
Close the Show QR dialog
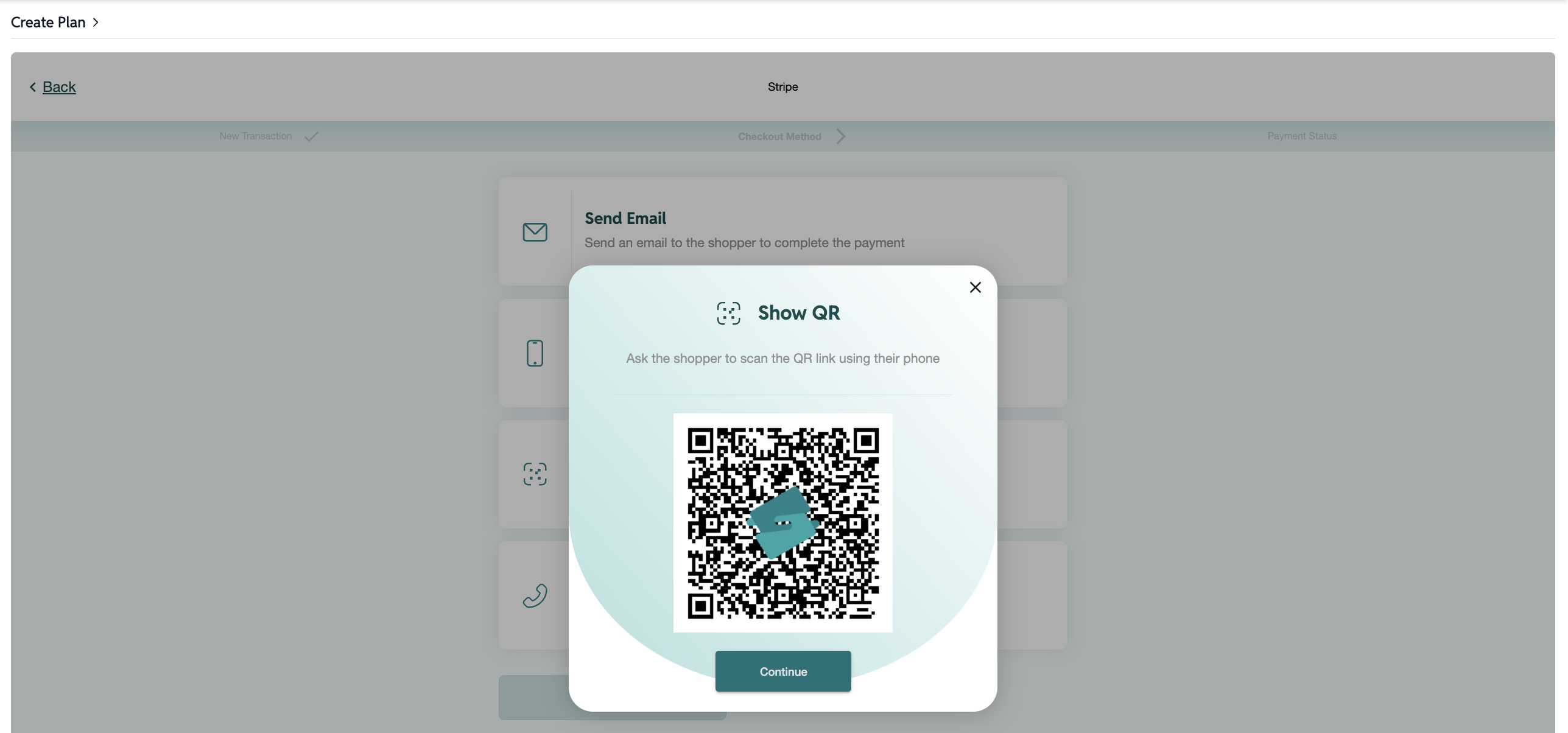975,287
